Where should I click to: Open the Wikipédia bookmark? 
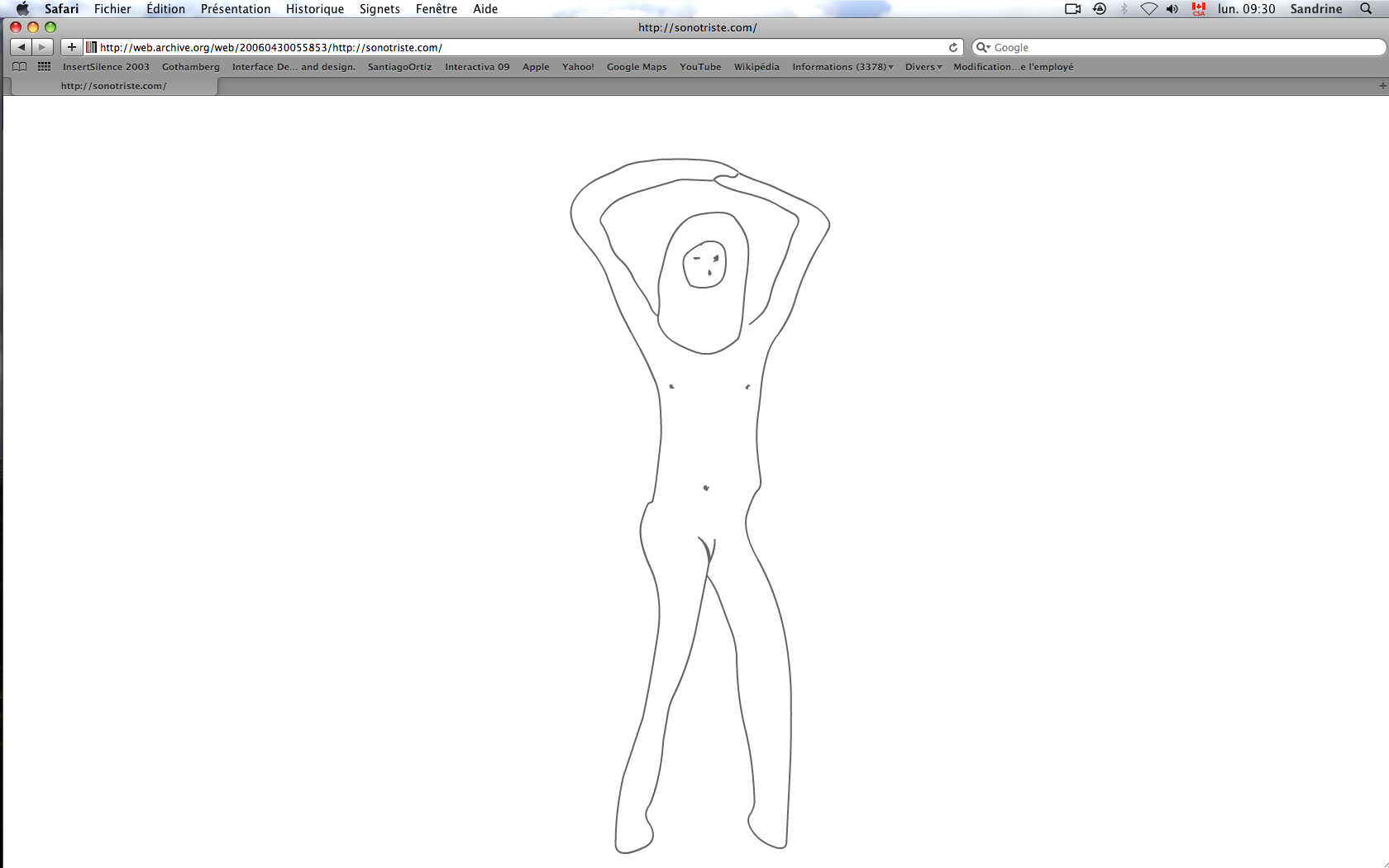tap(757, 67)
